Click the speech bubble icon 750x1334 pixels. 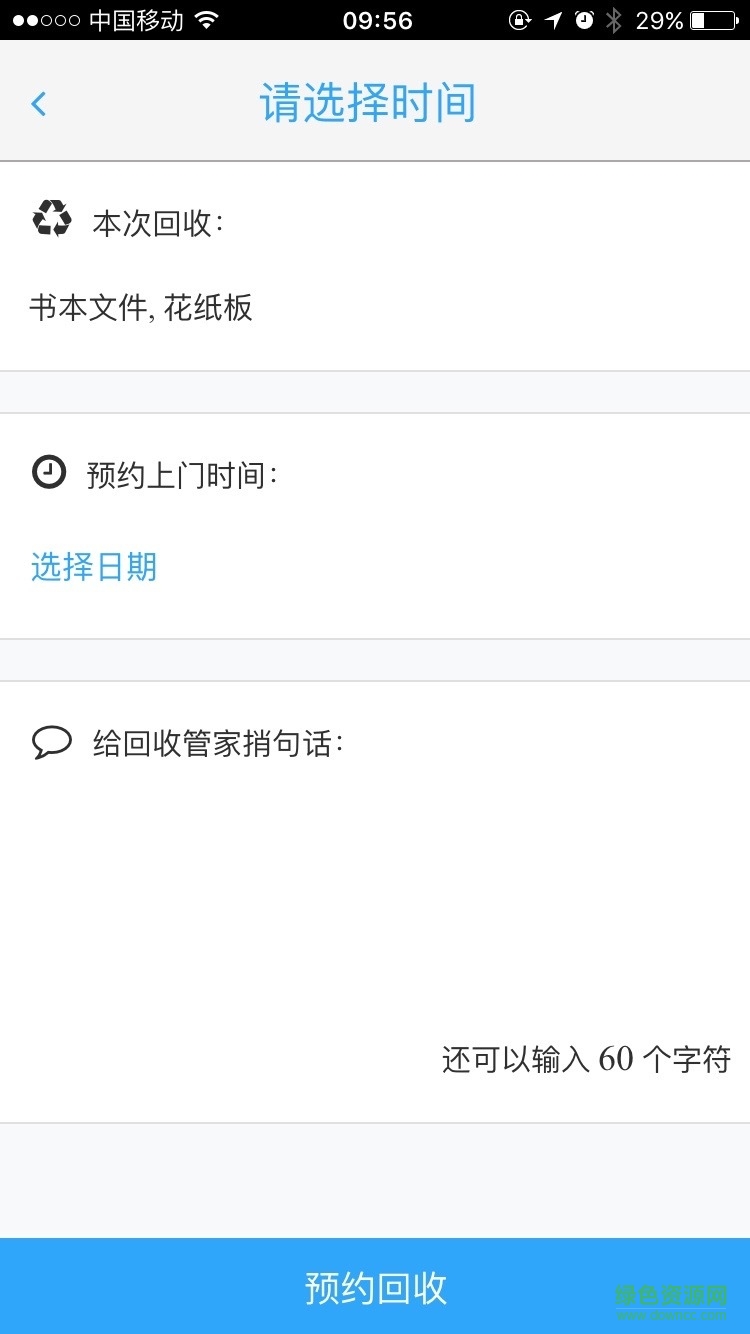(52, 742)
